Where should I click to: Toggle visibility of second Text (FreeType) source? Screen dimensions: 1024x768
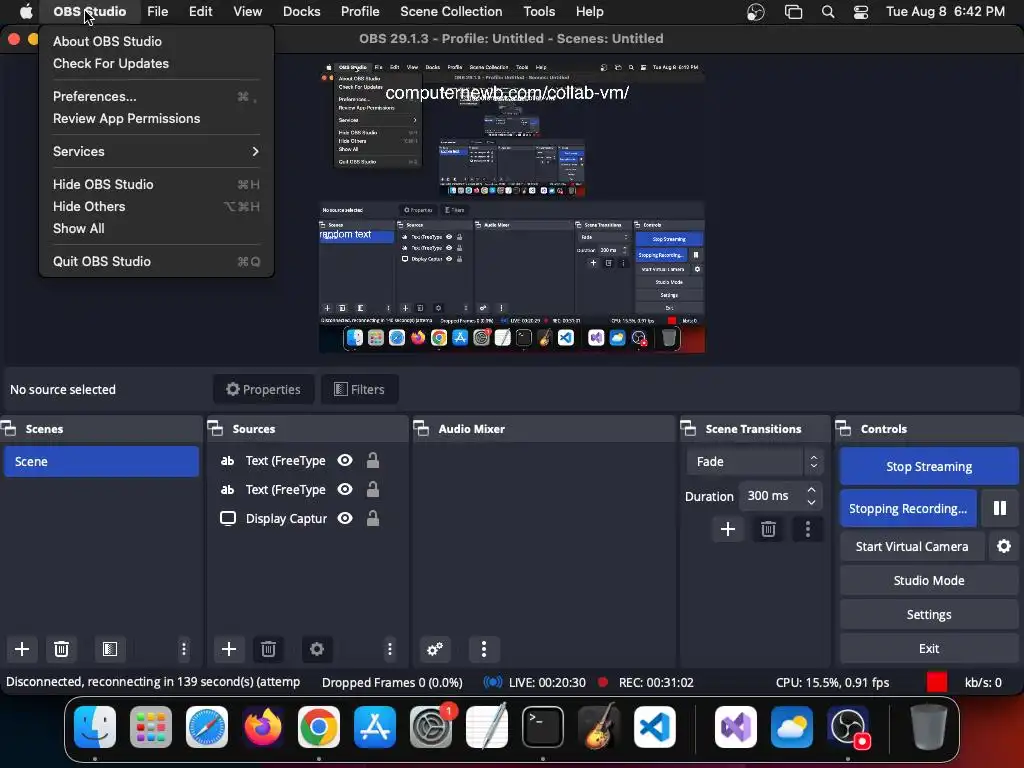tap(345, 489)
